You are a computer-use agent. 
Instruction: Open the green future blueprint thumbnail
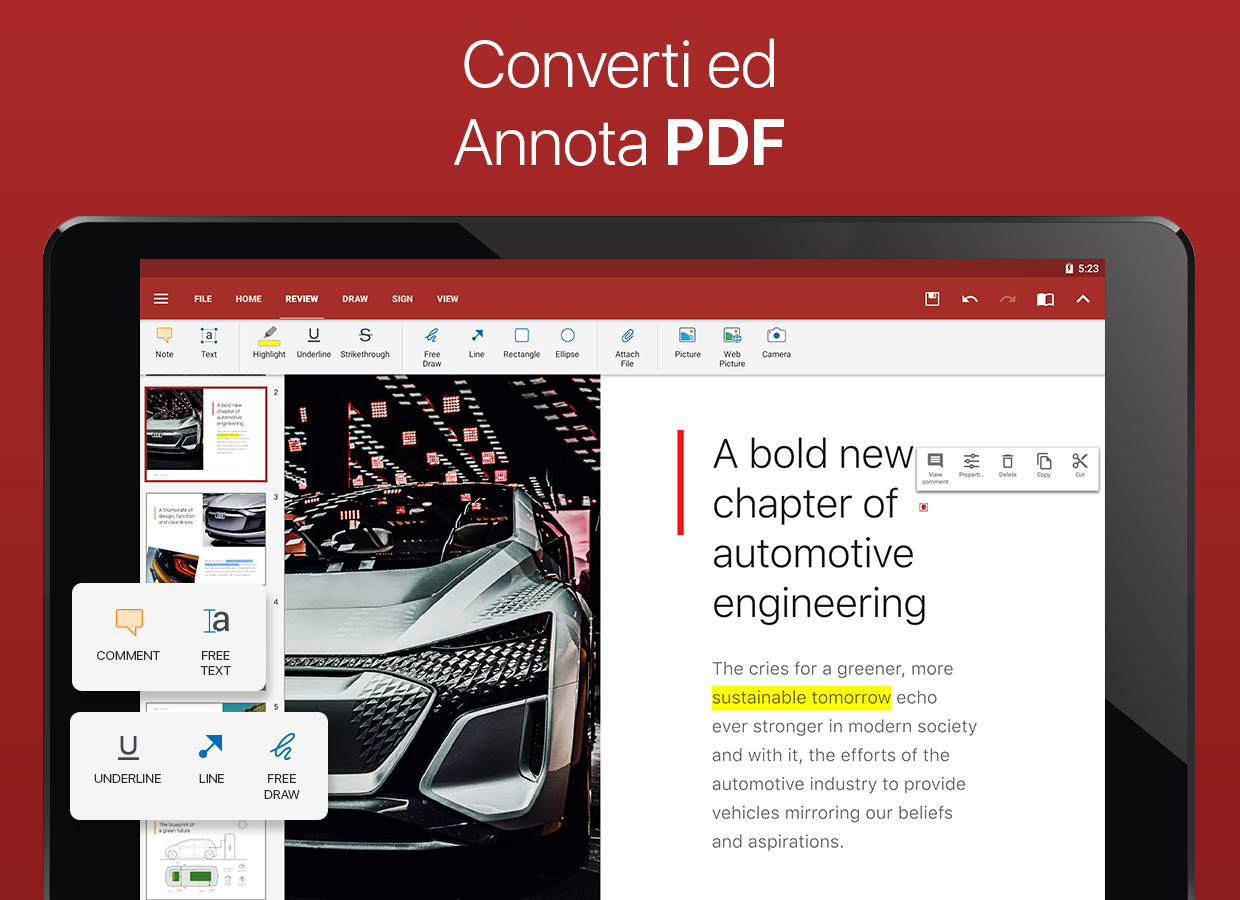[206, 858]
